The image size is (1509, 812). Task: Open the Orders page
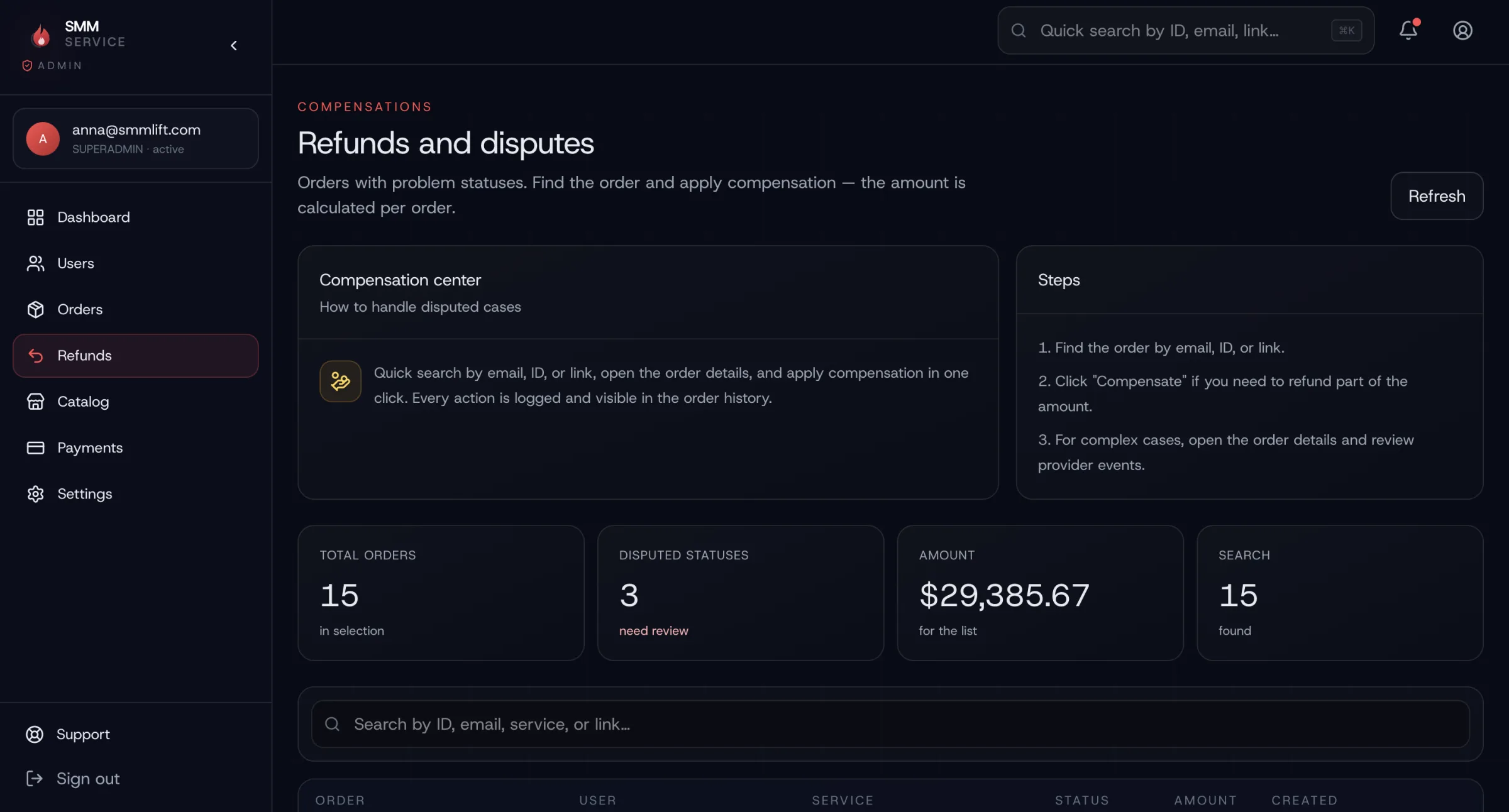tap(79, 309)
